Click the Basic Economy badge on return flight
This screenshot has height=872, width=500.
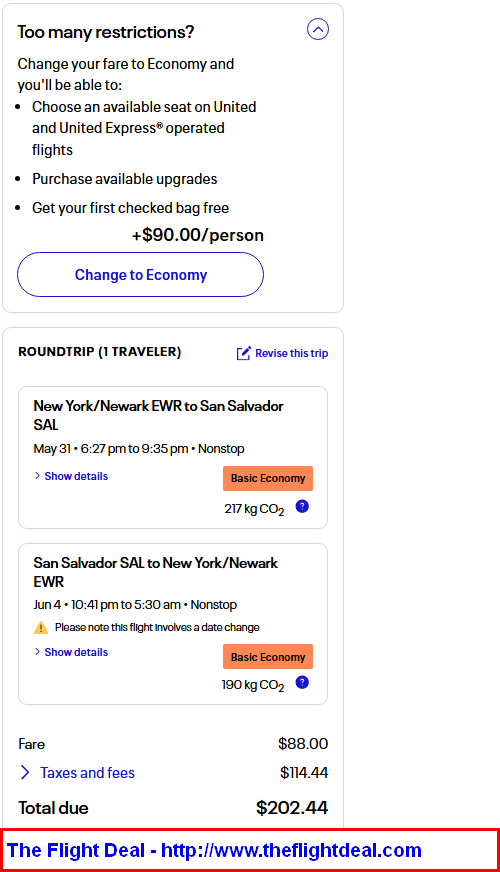point(268,657)
